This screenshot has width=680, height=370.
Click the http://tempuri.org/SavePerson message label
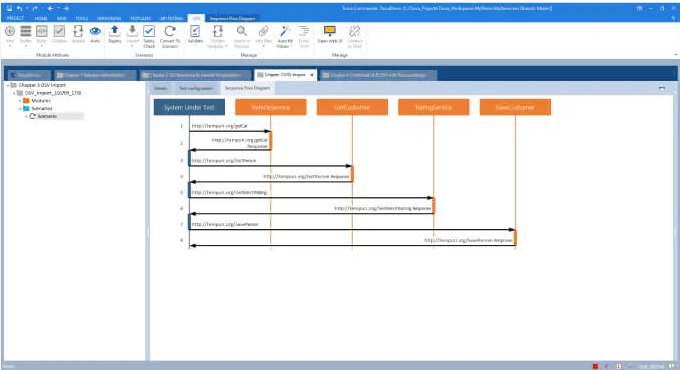click(225, 224)
